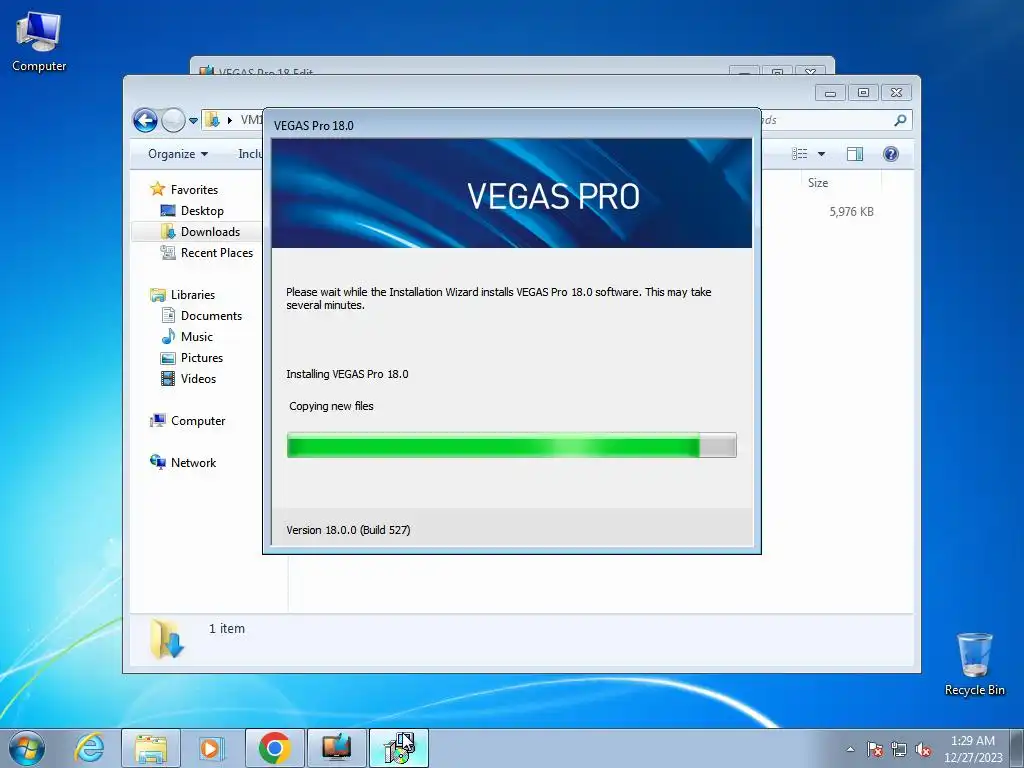The image size is (1024, 768).
Task: Click '1 item' text in details pane
Action: (227, 628)
